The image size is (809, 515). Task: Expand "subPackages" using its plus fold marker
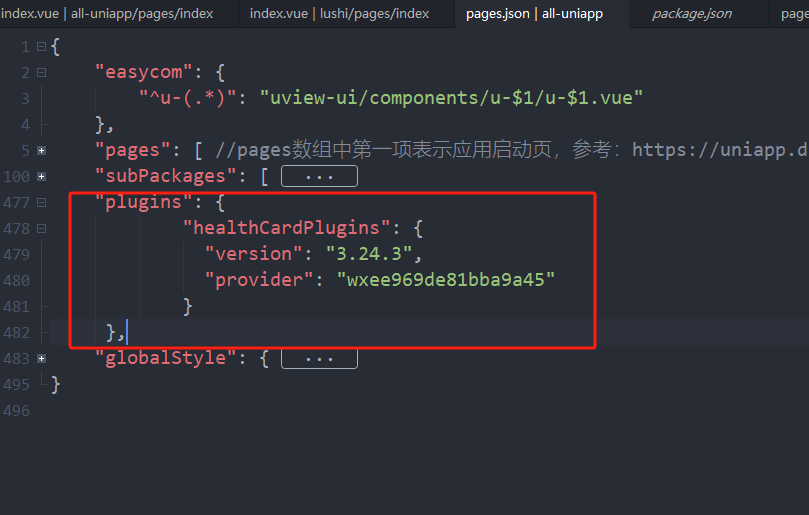tap(41, 177)
